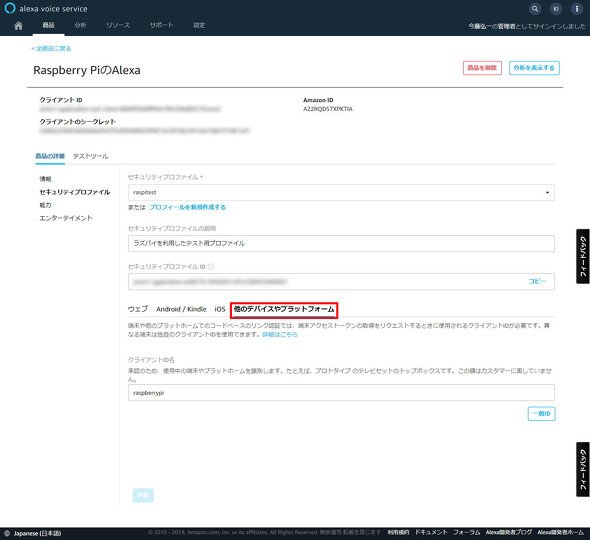
Task: Open the user account avatar icon
Action: (556, 9)
